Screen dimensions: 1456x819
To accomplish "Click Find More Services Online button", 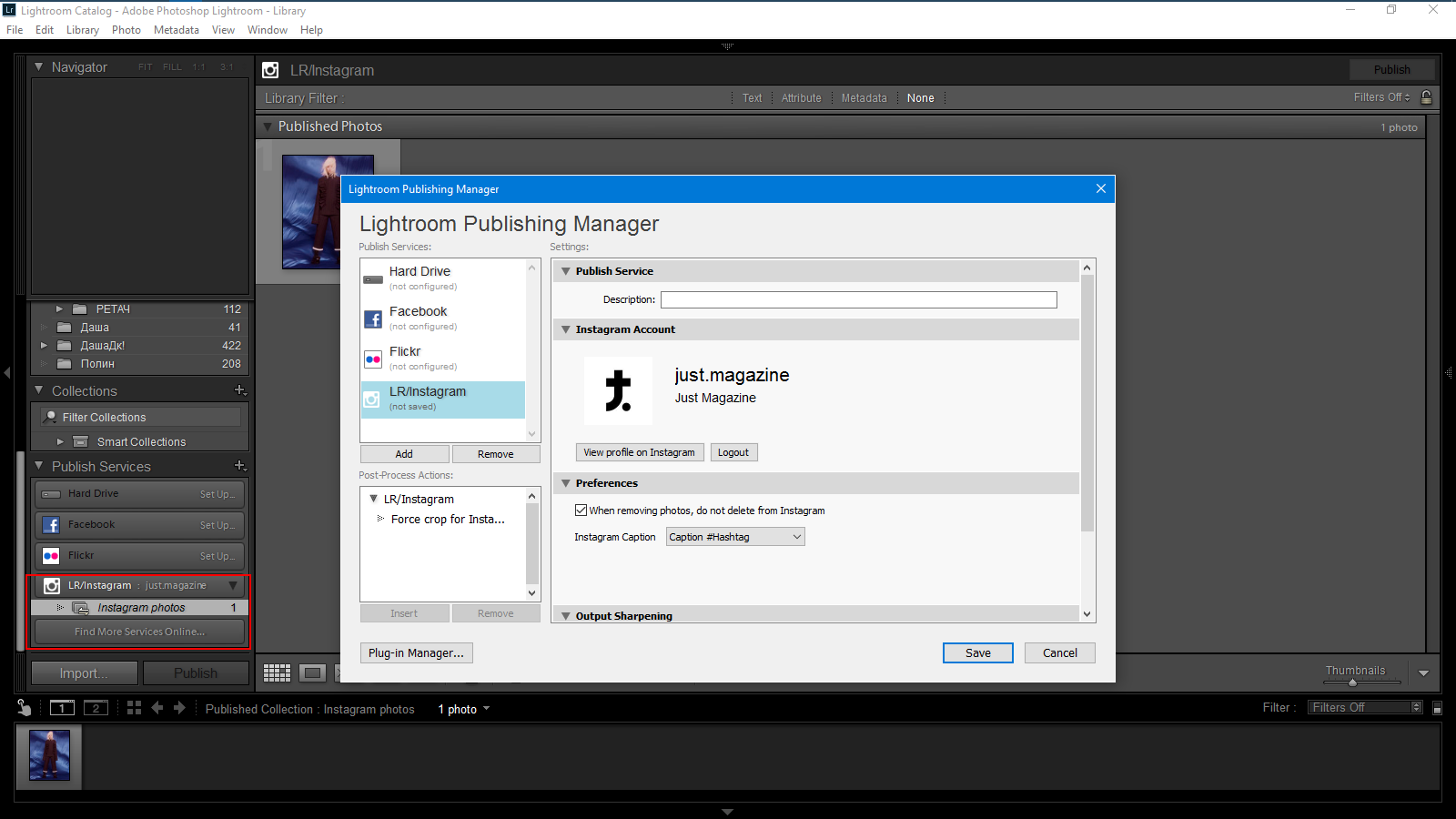I will 139,632.
